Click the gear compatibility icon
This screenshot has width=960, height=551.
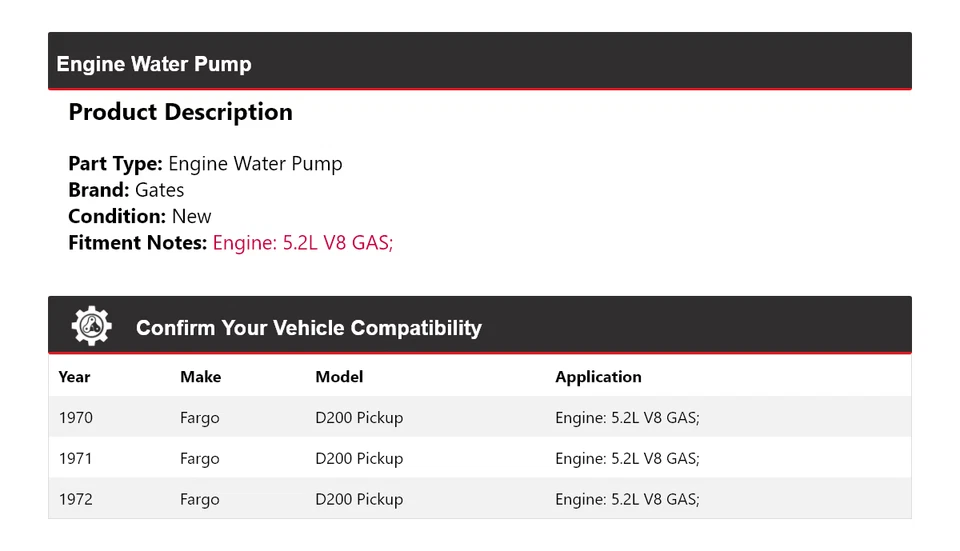pyautogui.click(x=91, y=326)
